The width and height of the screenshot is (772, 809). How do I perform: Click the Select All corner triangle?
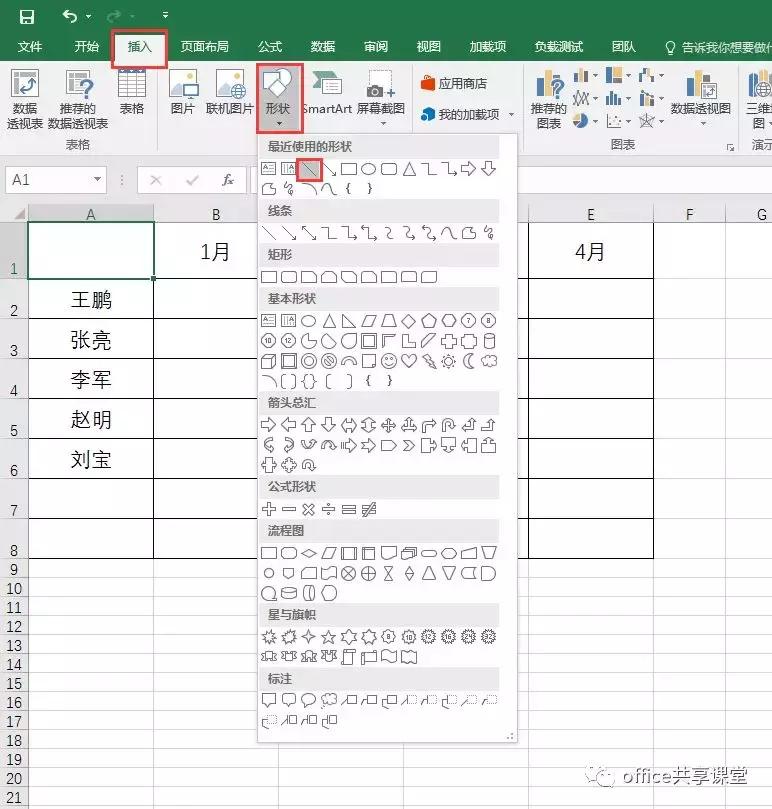tap(19, 214)
